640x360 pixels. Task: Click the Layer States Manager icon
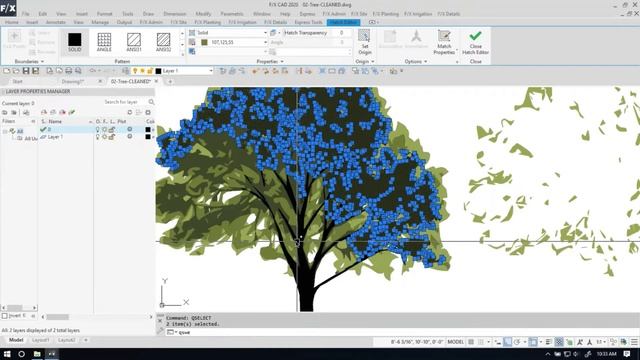[26, 112]
